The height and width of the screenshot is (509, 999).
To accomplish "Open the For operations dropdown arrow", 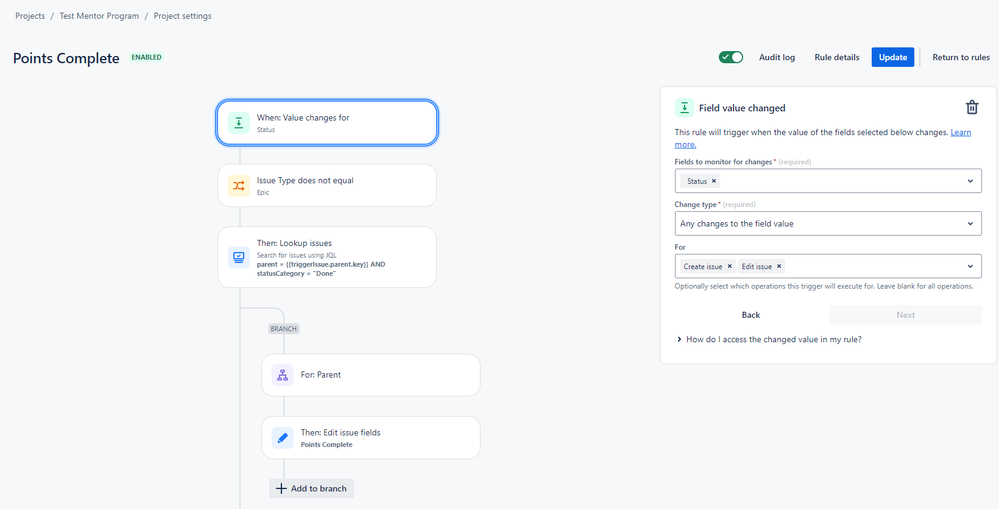I will [x=970, y=266].
